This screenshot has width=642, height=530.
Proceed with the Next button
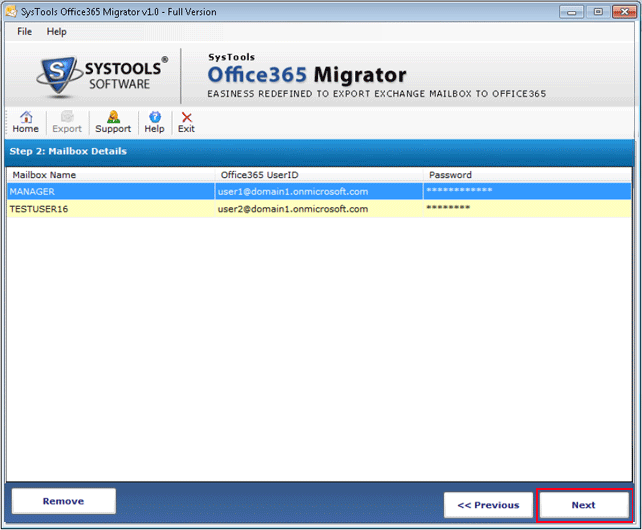[584, 505]
